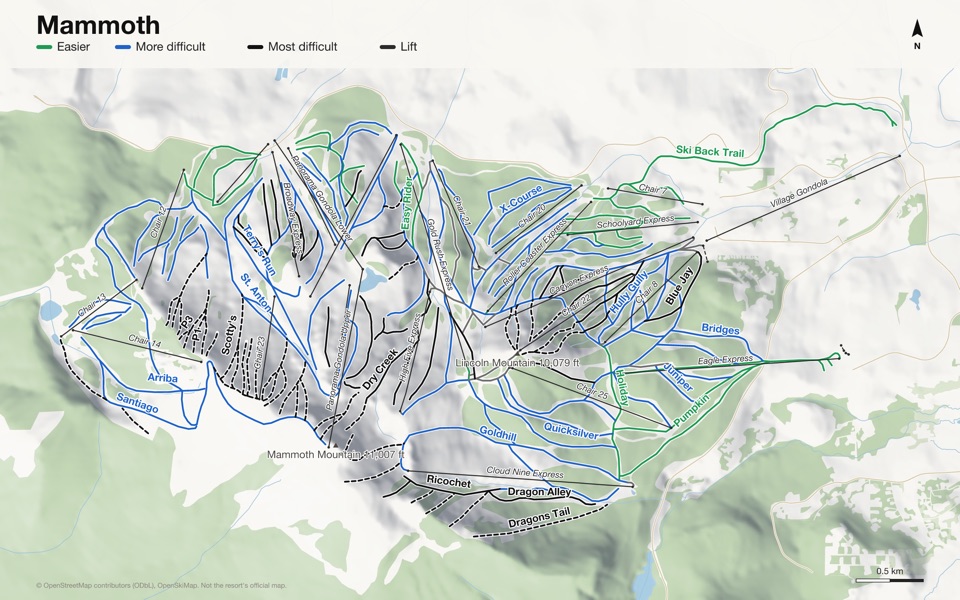Click the 'Schoolyard Express' lift label

tap(635, 222)
